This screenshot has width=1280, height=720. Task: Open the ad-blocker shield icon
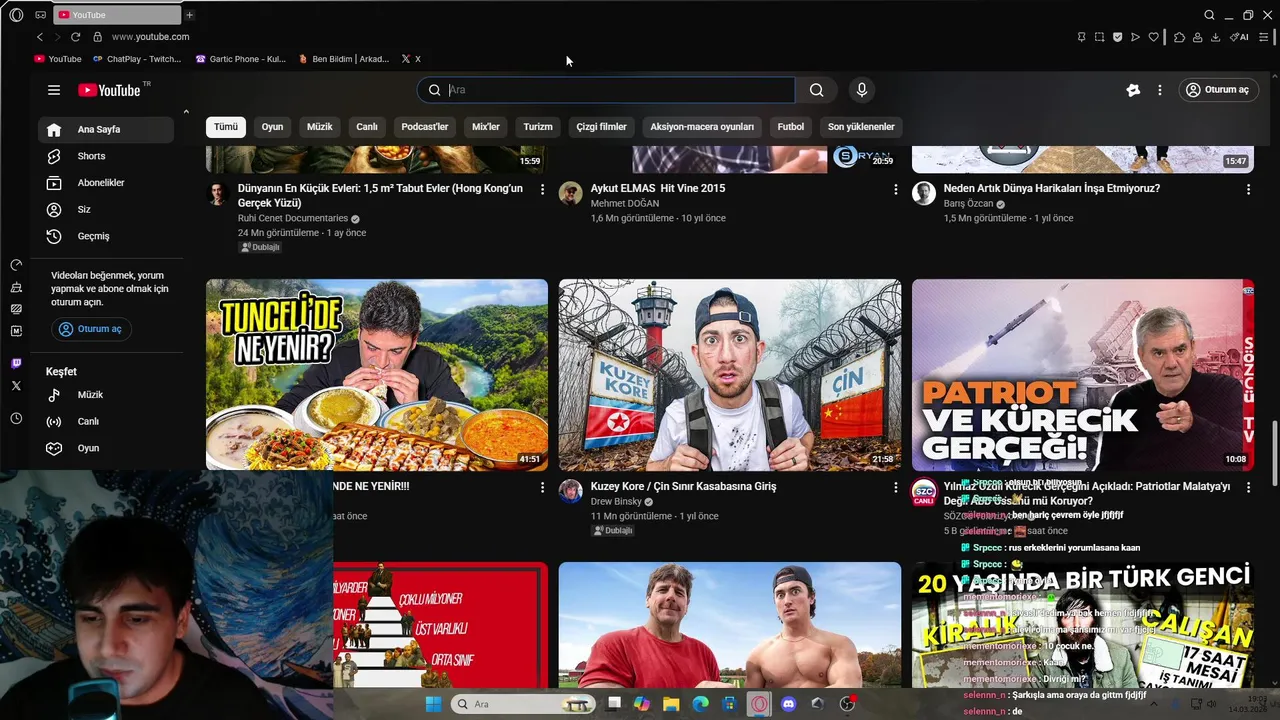pos(1117,37)
